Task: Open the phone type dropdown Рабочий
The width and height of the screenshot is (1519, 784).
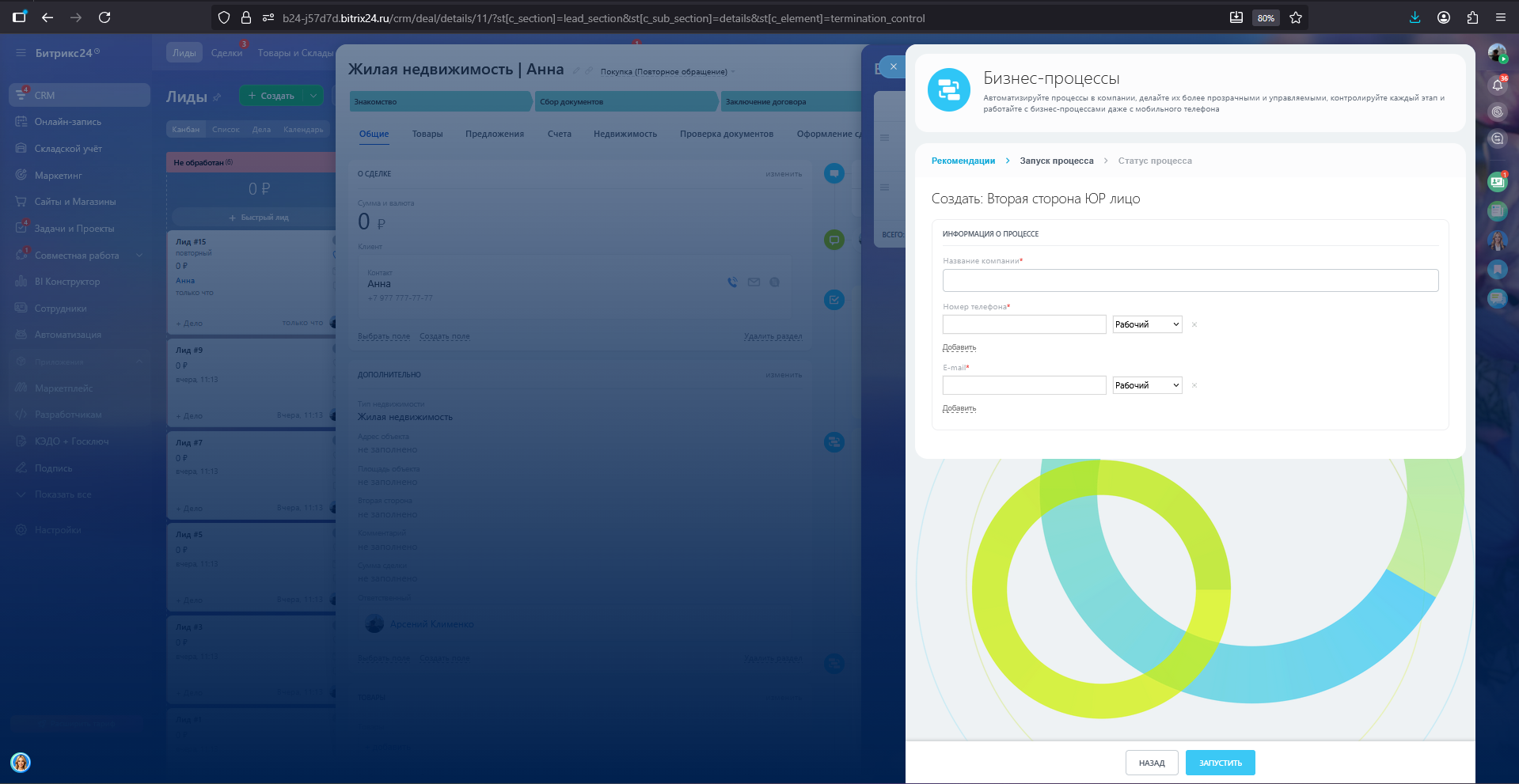Action: point(1147,324)
